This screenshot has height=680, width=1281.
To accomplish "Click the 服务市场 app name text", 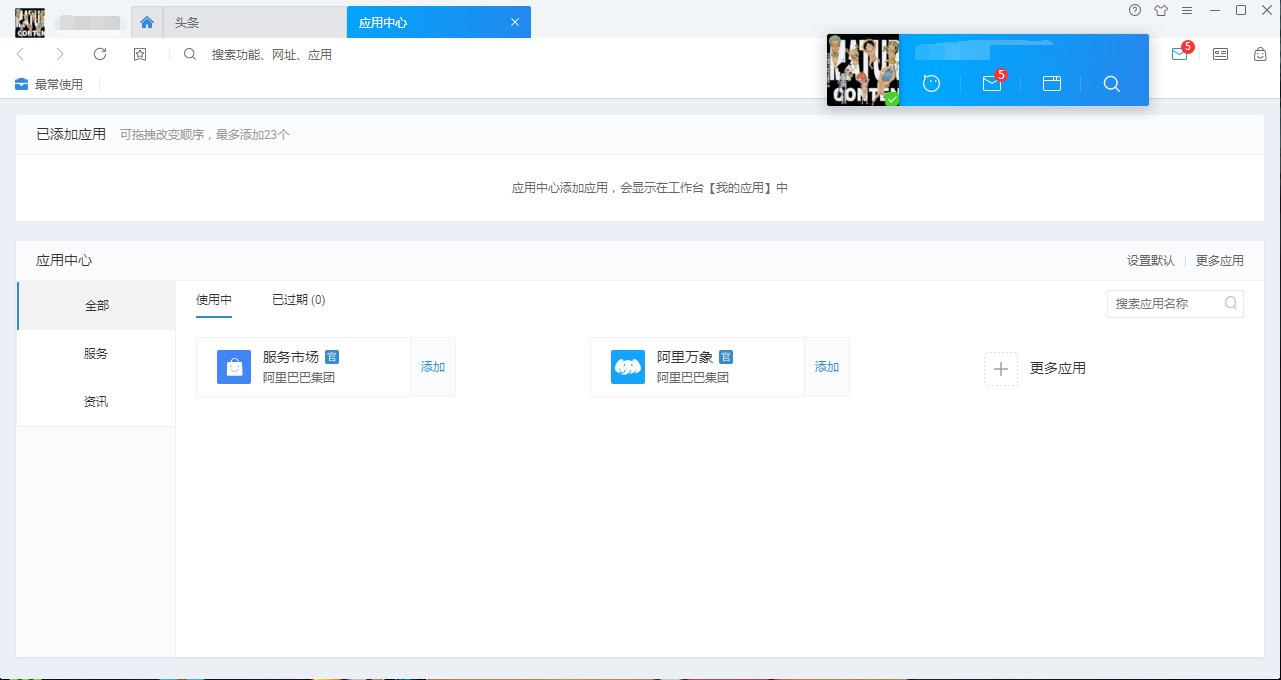I will 291,357.
